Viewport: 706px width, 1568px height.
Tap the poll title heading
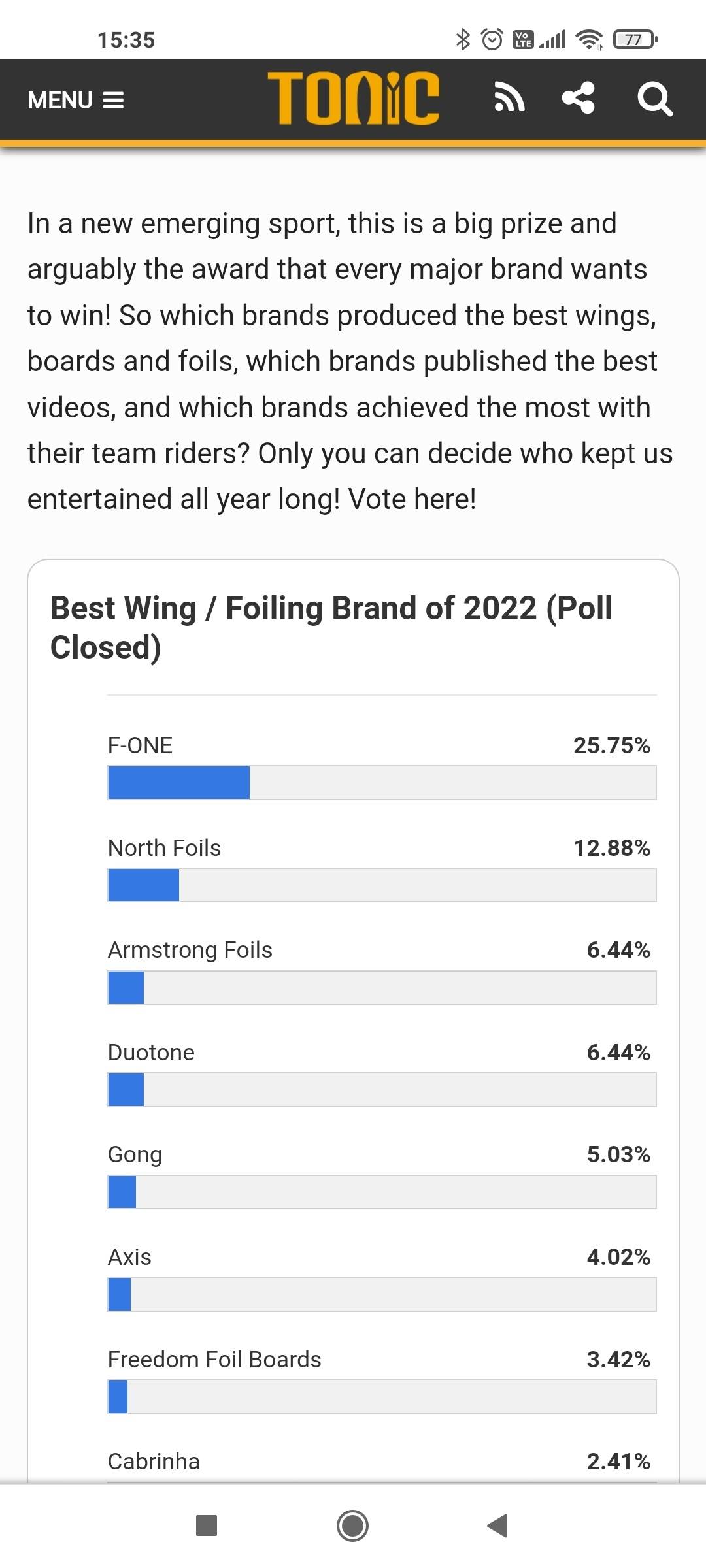coord(331,627)
